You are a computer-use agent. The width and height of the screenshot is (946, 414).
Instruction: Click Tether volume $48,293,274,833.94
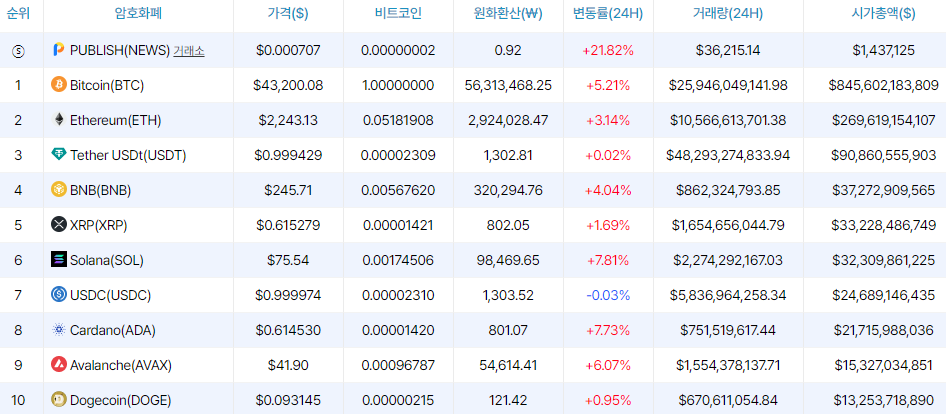tap(728, 156)
